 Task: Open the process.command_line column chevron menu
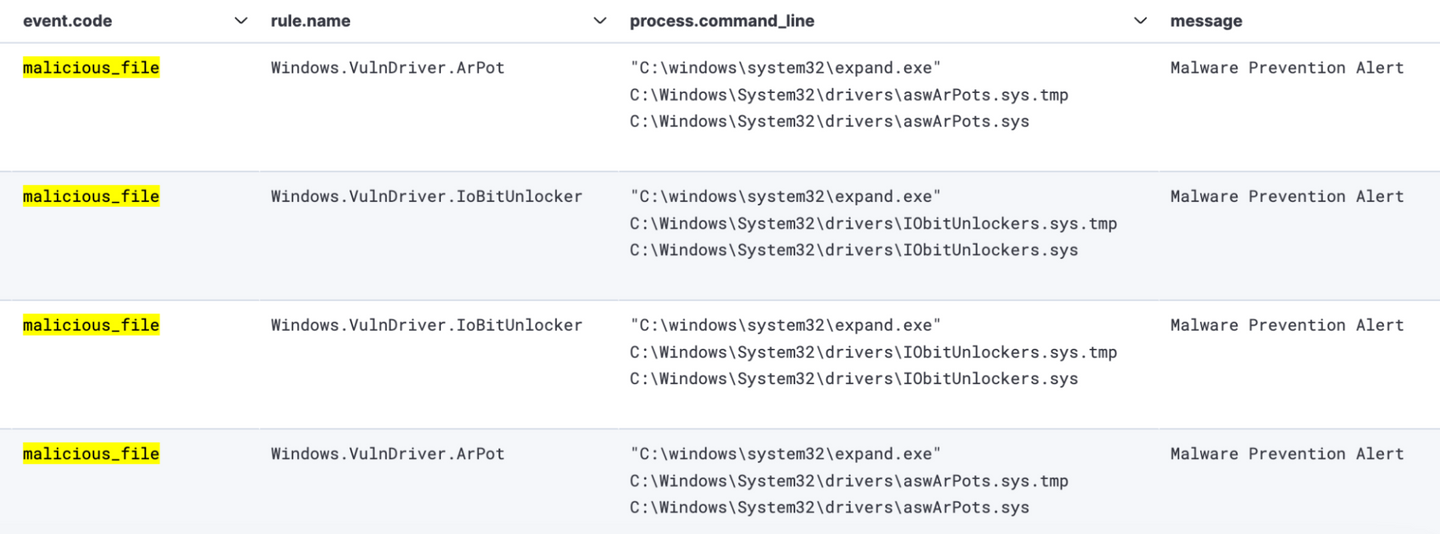click(x=1140, y=21)
